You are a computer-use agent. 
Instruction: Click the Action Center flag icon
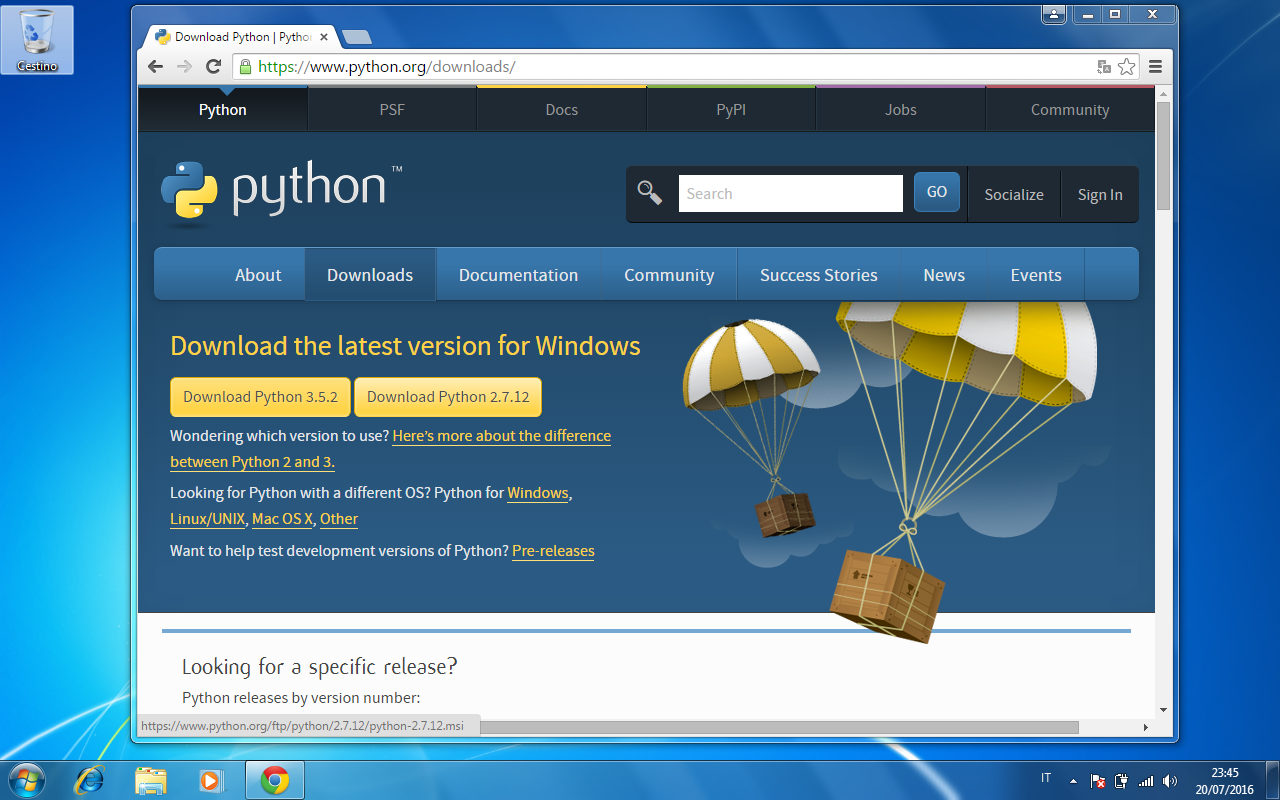(1097, 780)
